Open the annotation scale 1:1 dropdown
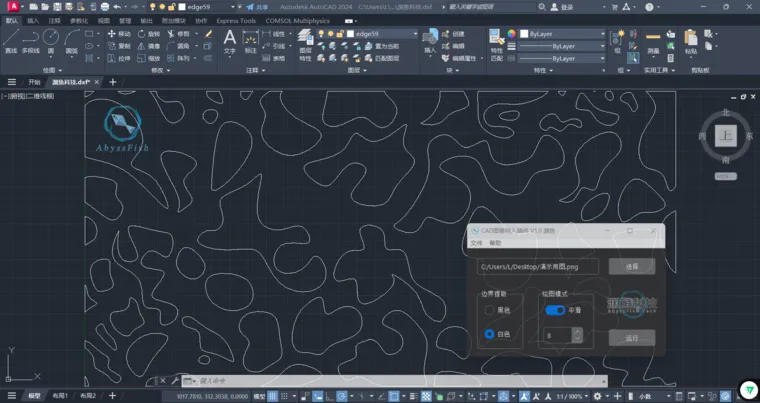Viewport: 760px width, 403px height. (572, 396)
